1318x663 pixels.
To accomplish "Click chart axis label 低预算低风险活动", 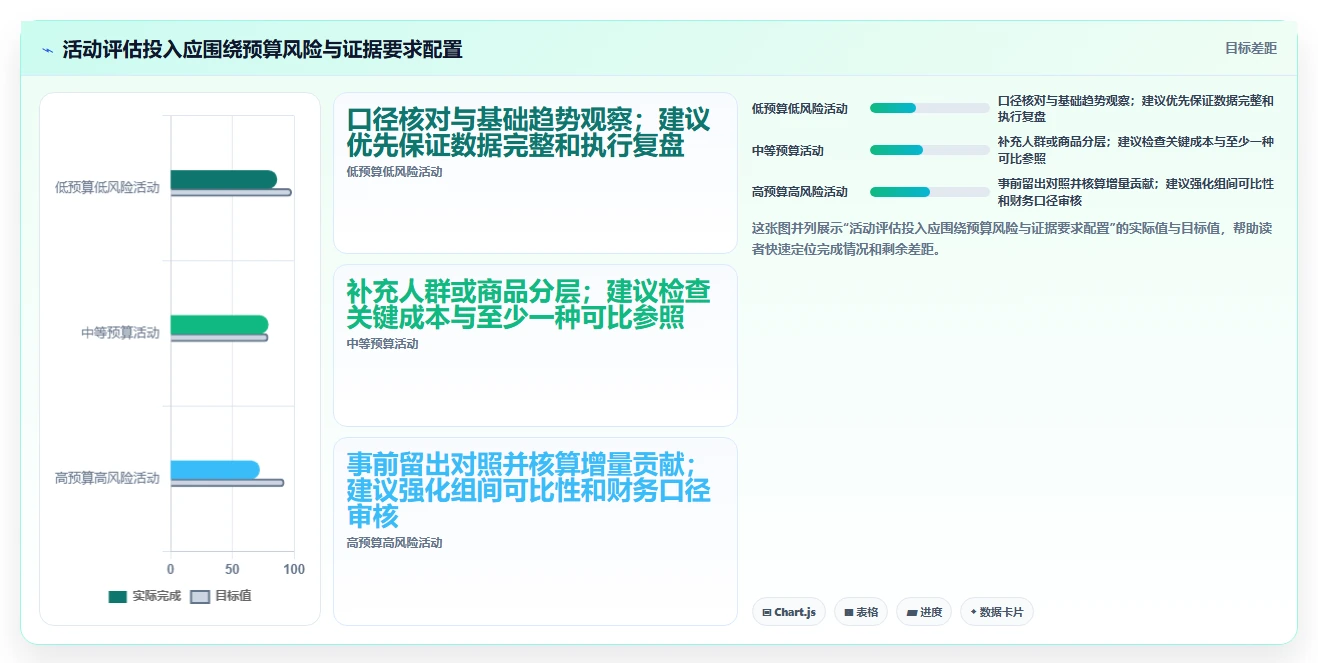I will 107,187.
